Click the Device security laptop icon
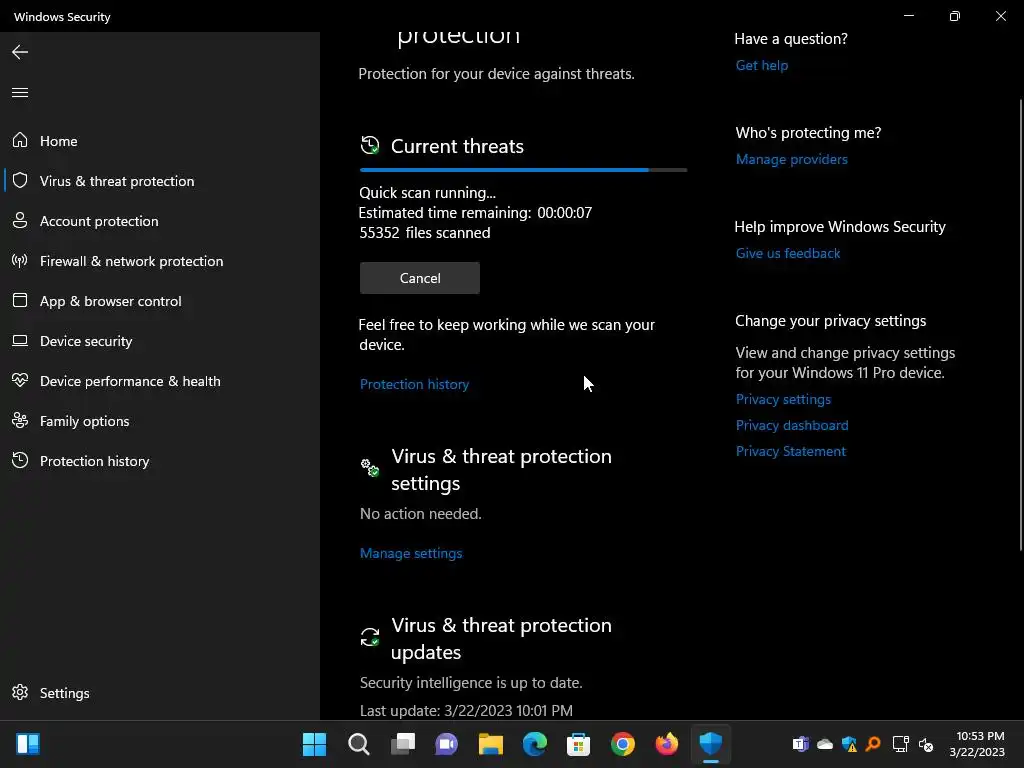This screenshot has width=1024, height=768. point(20,340)
